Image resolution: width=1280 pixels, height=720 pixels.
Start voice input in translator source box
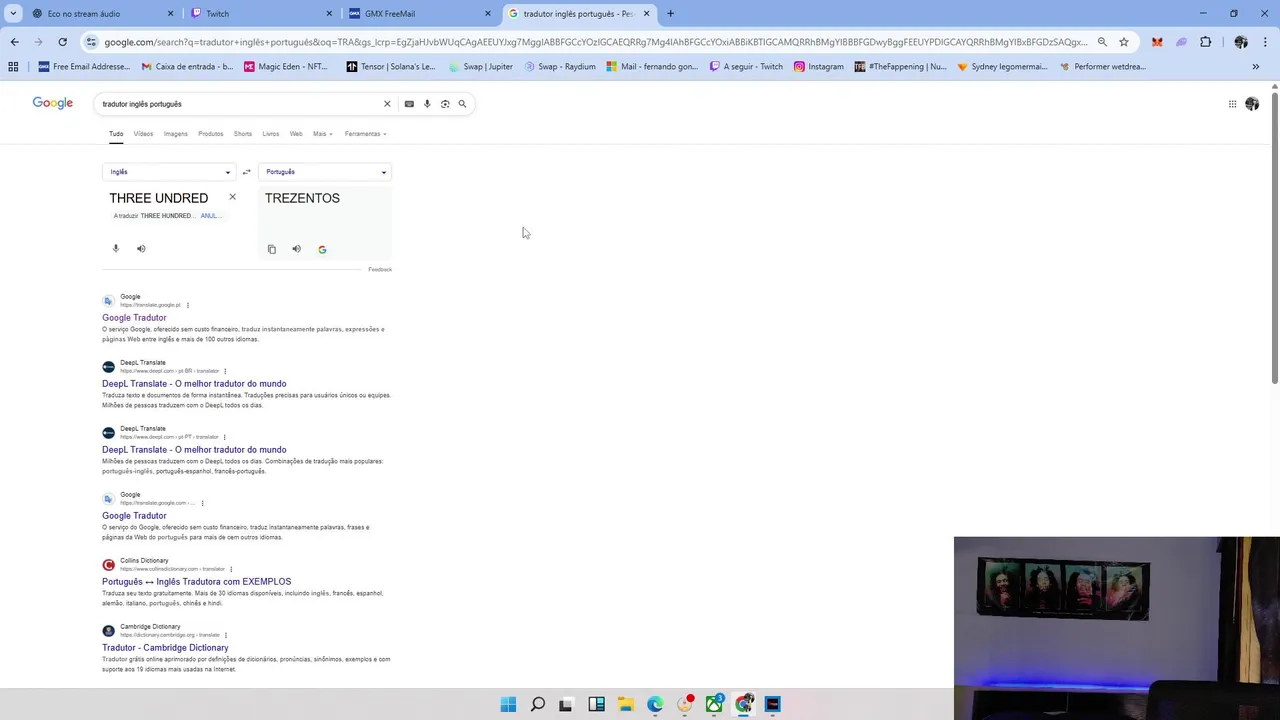[115, 248]
